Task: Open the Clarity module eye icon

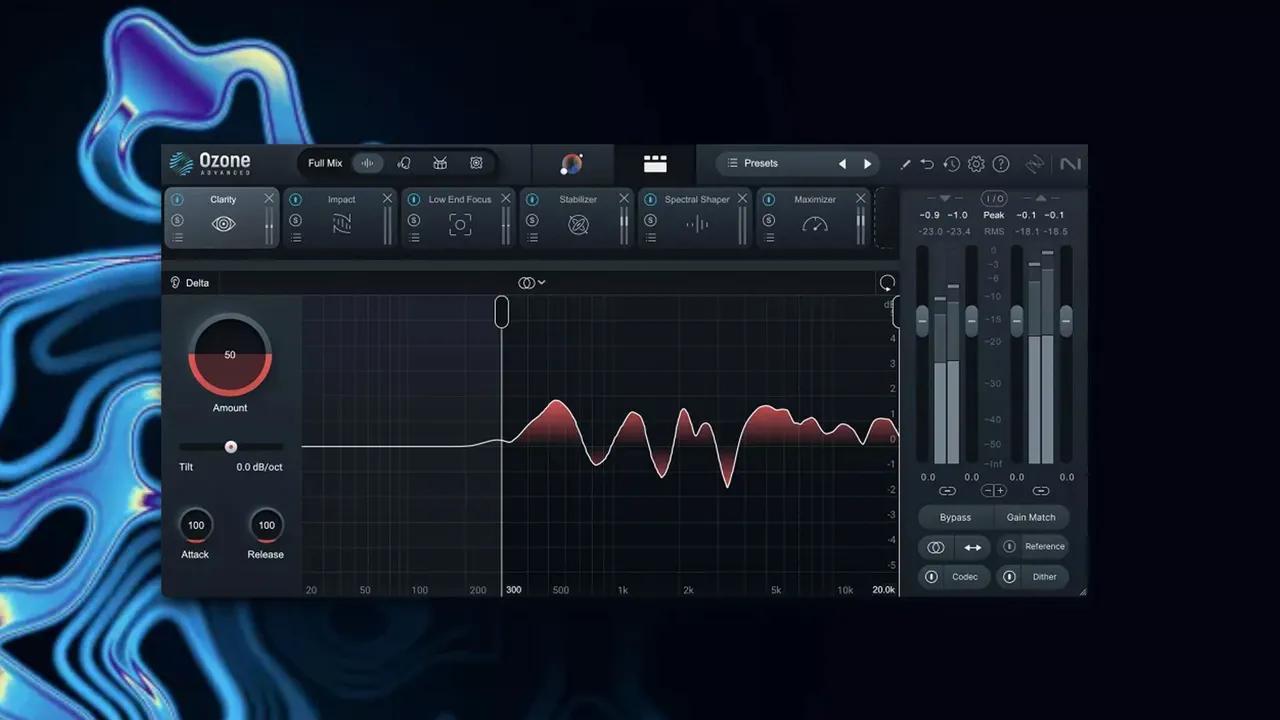Action: click(223, 224)
